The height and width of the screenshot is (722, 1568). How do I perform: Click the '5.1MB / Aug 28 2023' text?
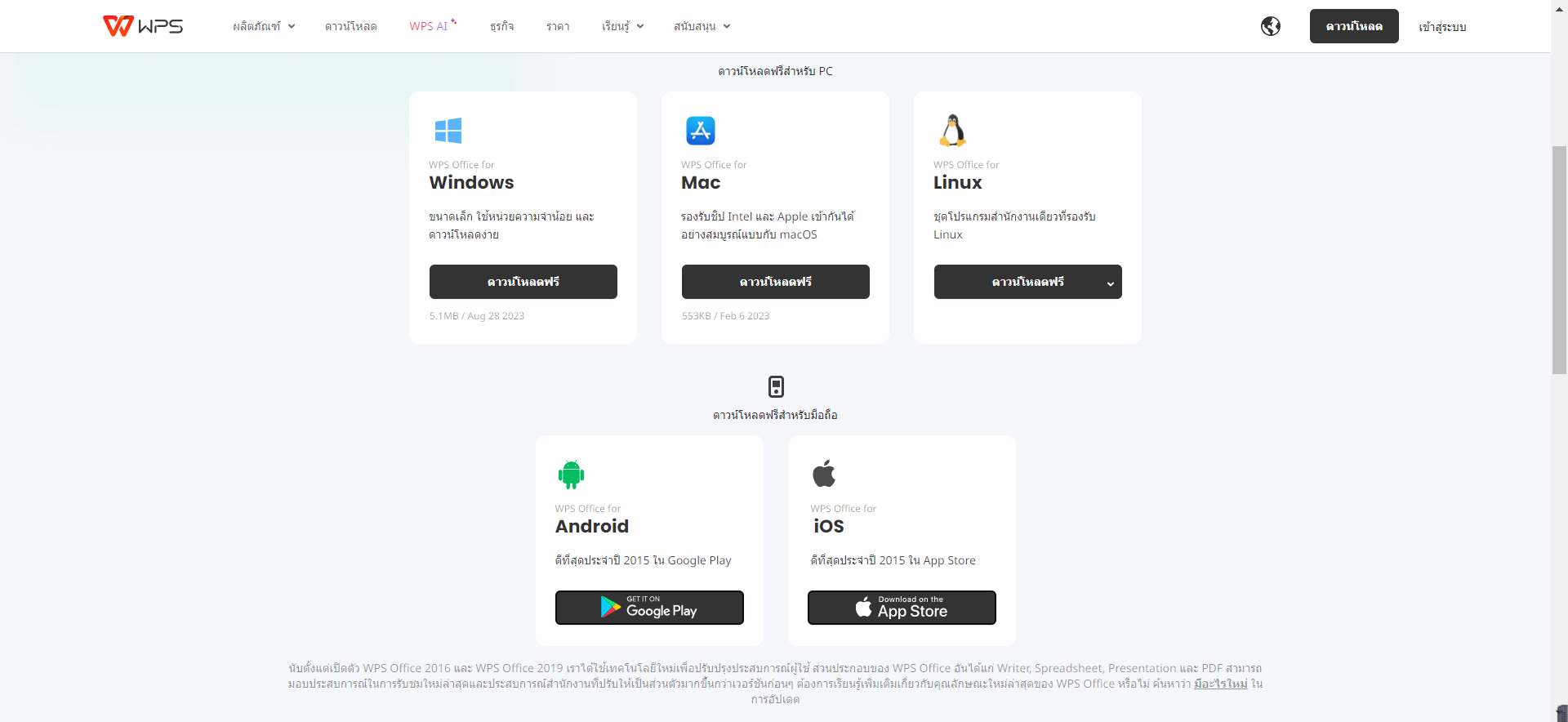tap(477, 316)
